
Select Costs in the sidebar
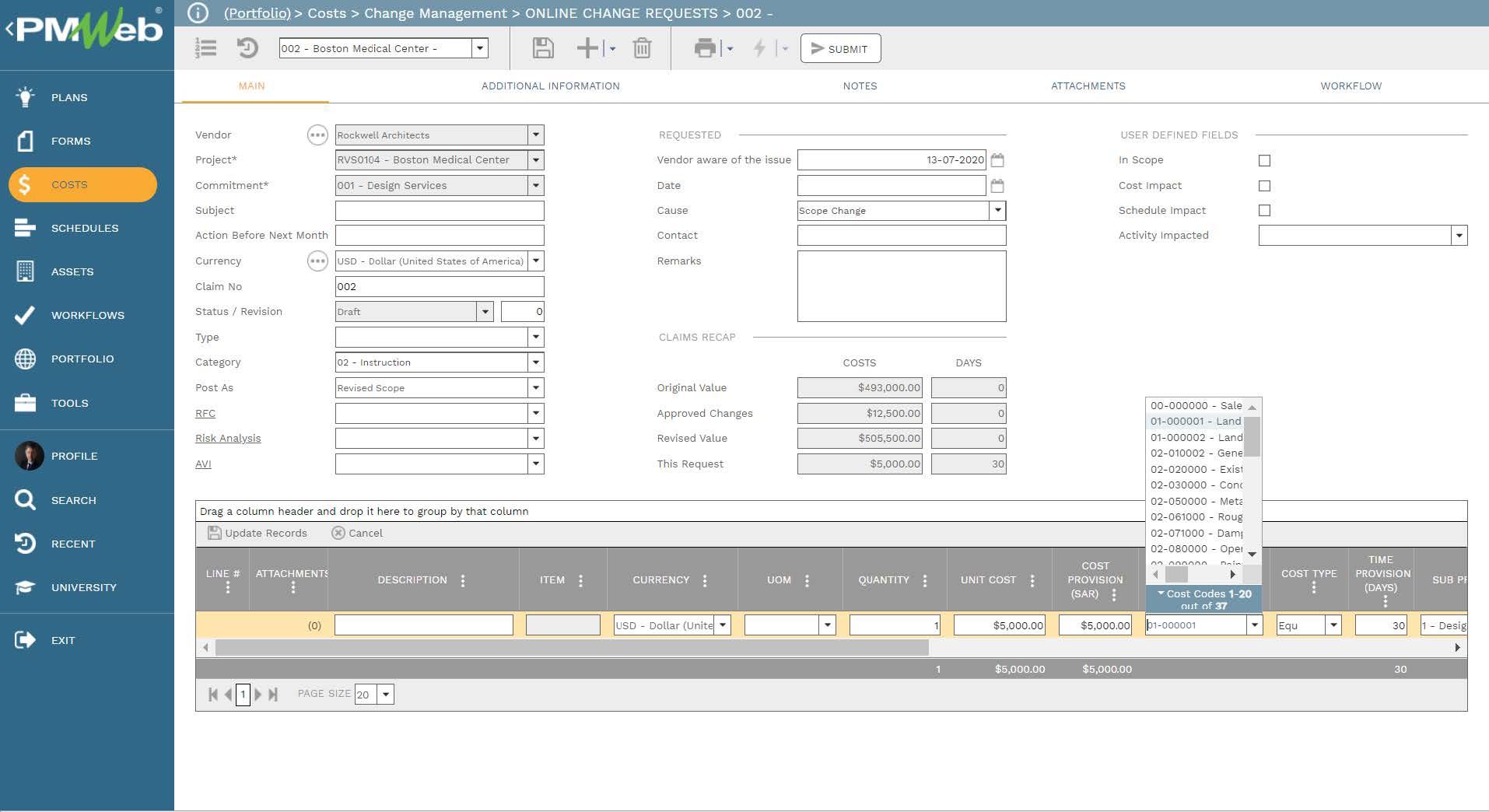click(82, 184)
